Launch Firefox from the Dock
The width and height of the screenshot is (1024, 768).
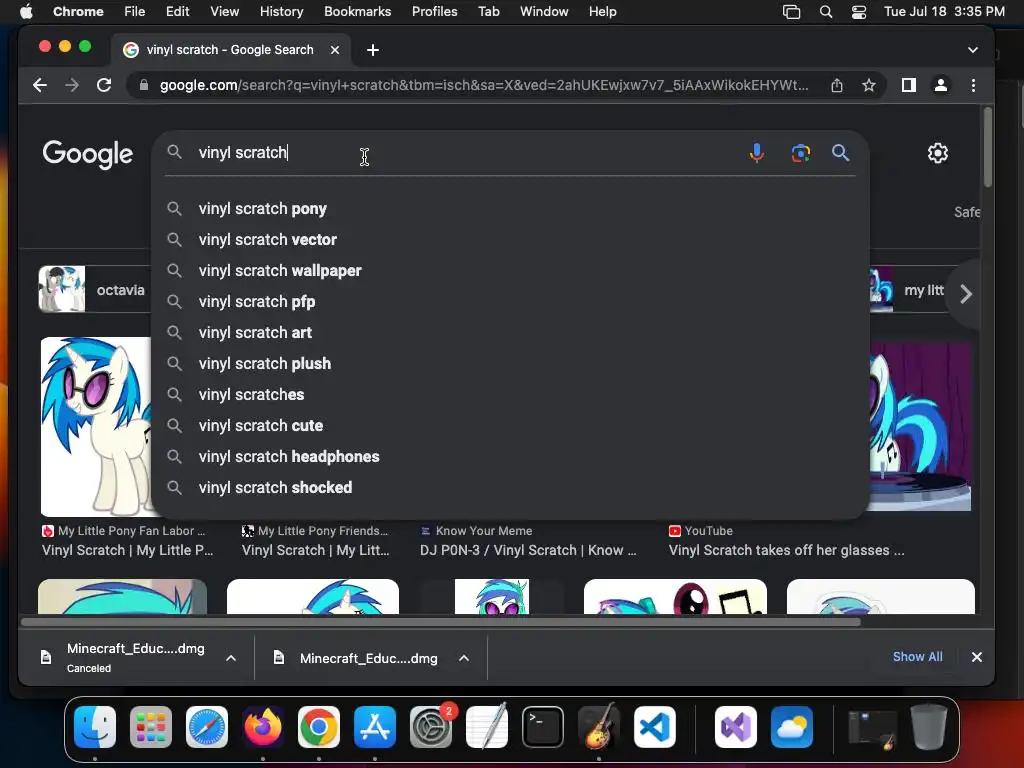263,726
